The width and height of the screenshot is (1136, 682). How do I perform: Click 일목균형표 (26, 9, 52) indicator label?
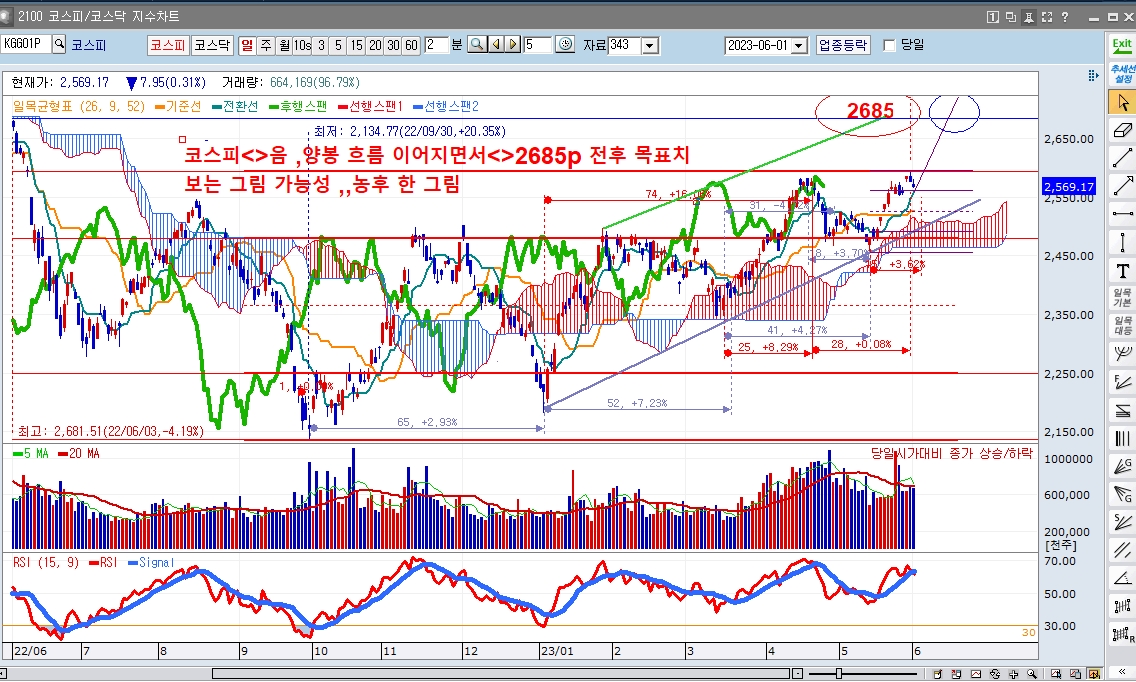79,107
